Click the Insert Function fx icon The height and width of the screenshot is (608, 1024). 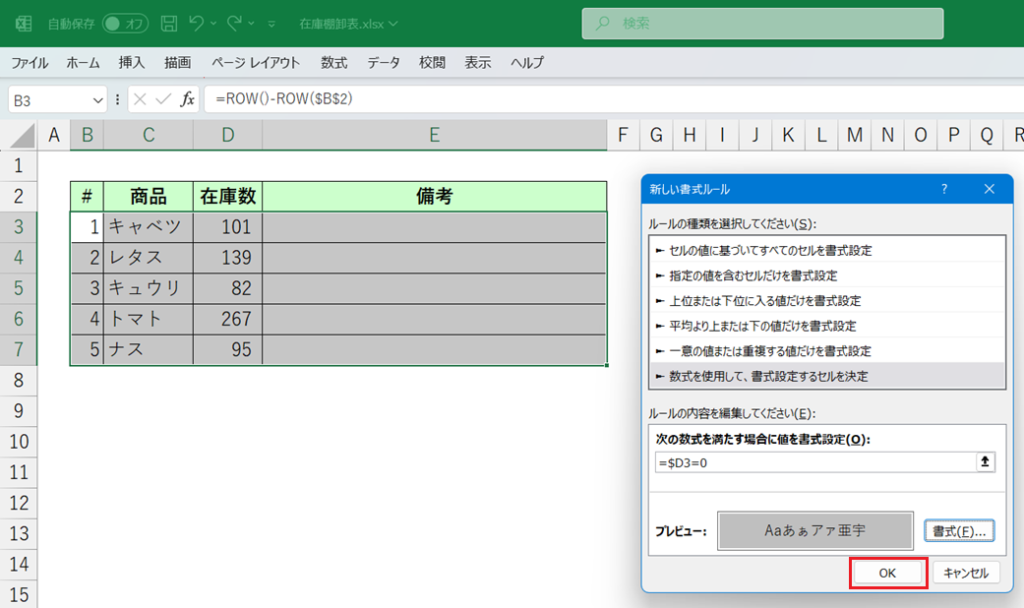click(x=187, y=99)
